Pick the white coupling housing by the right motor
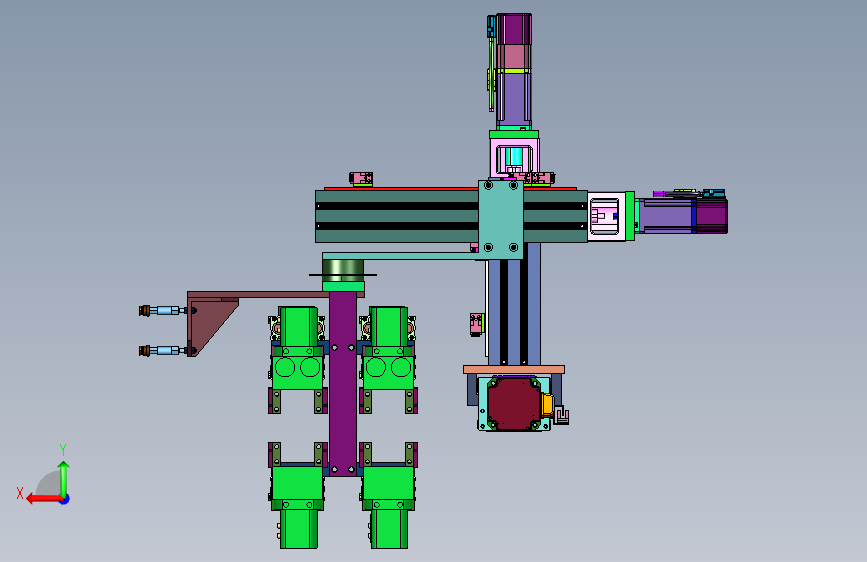Screen dimensions: 867x562 (607, 216)
